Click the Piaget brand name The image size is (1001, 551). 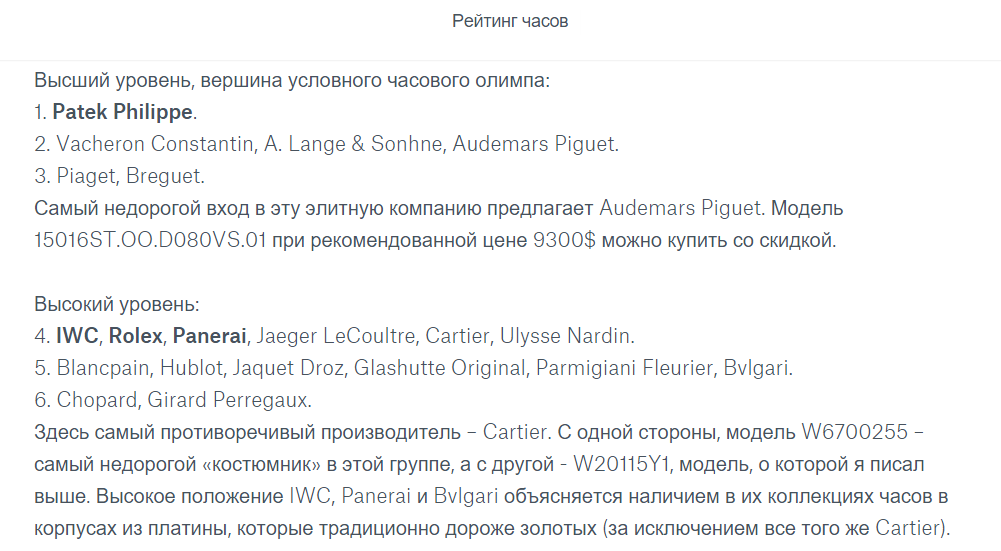[x=84, y=177]
